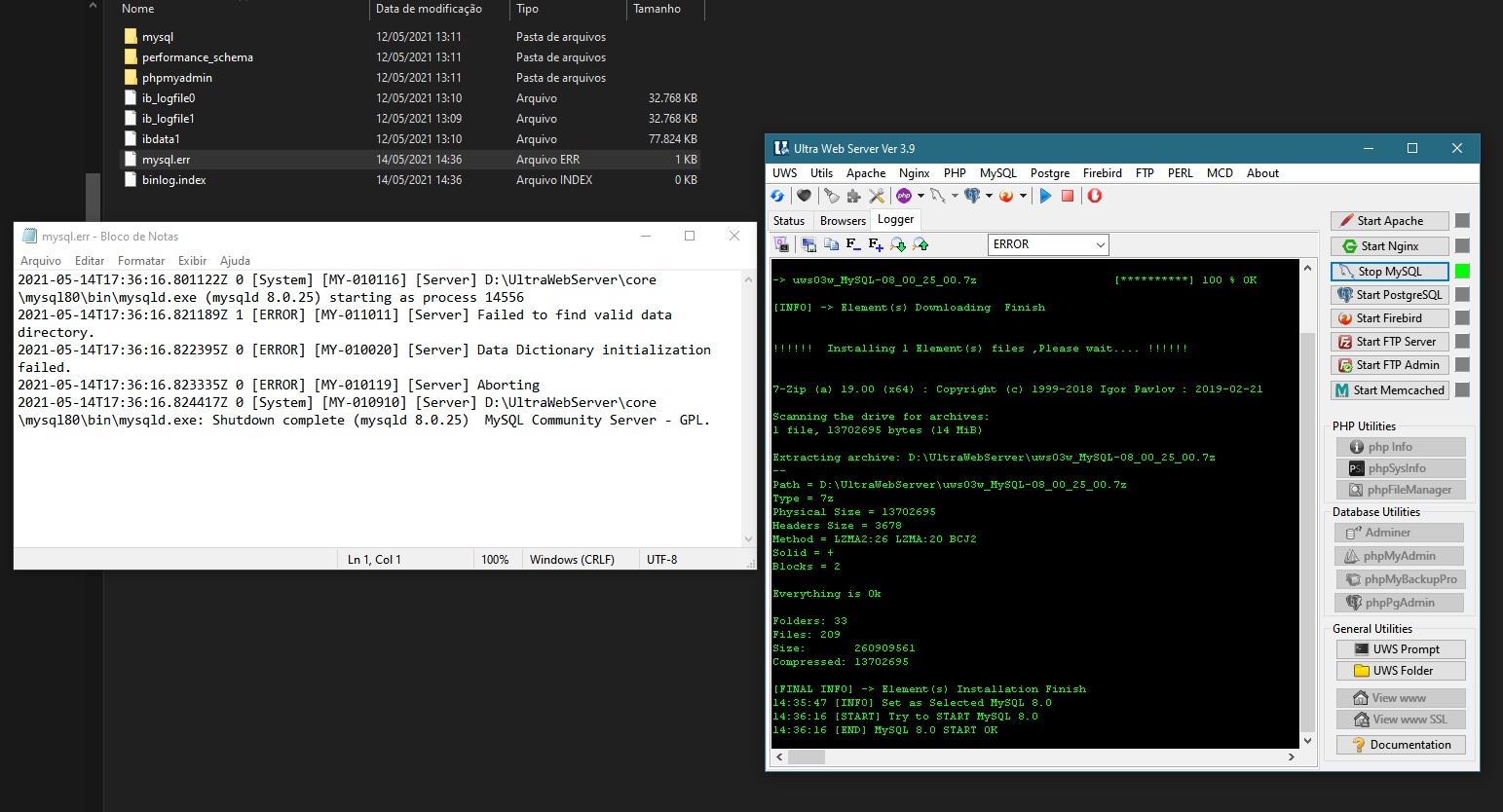Click the Start FTP Server button
Viewport: 1503px width, 812px height.
[1390, 342]
